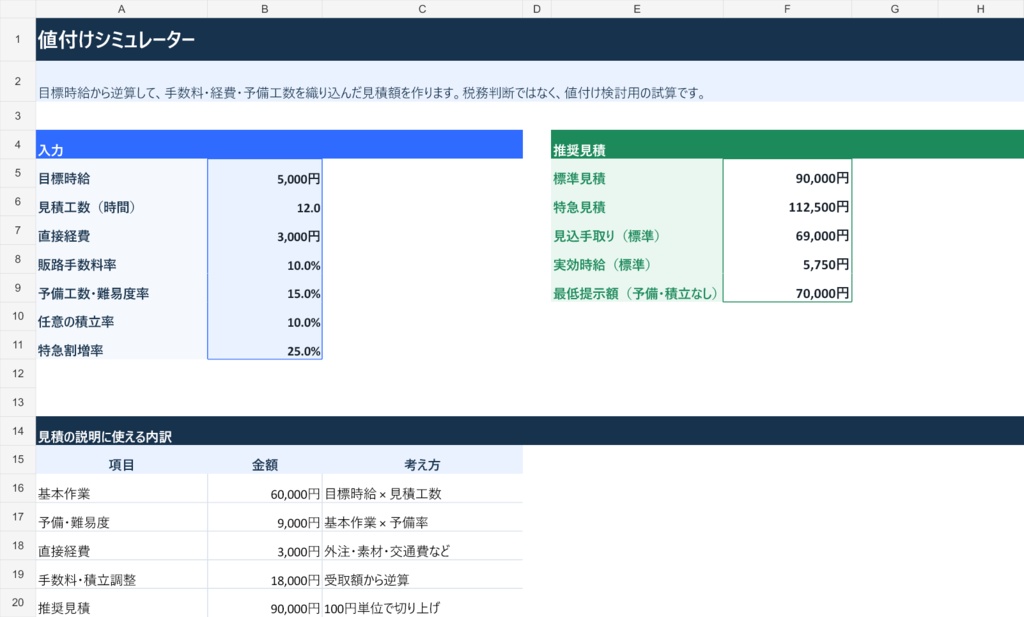This screenshot has height=617, width=1024.
Task: Select the 100円単位で切り上げ note
Action: pos(422,603)
